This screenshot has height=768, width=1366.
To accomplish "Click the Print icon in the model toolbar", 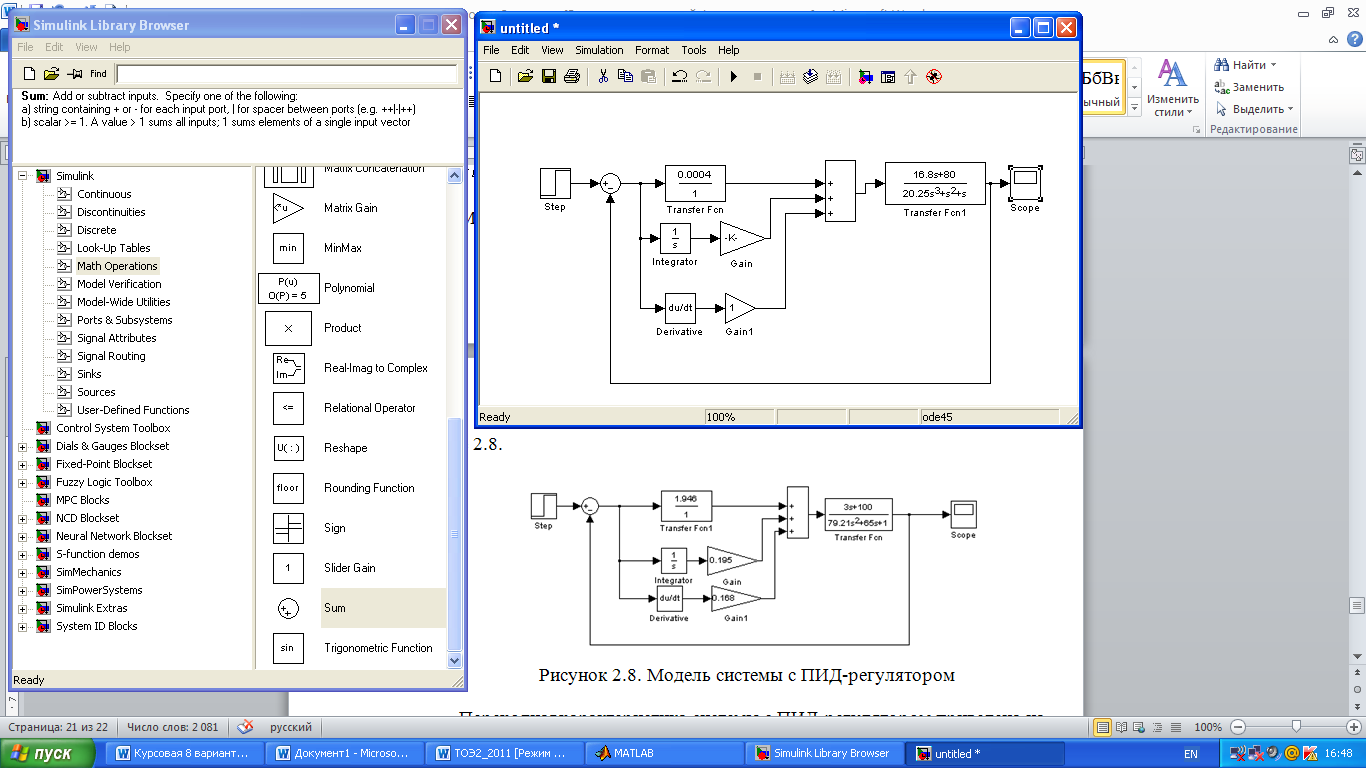I will pyautogui.click(x=571, y=76).
